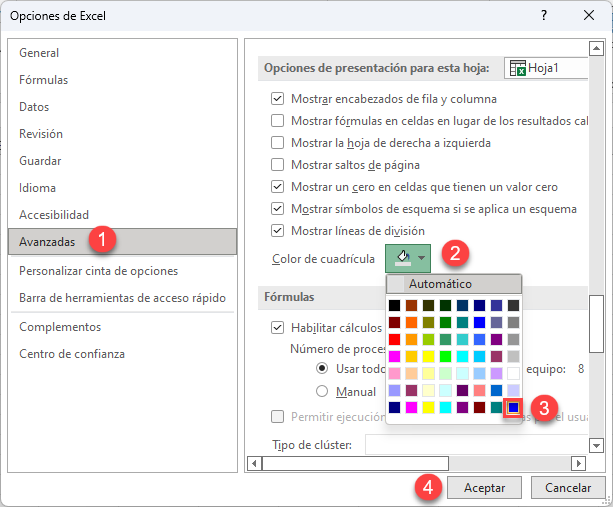Tick the Mostrar saltos de página checkbox
Screen dimensions: 613x507
point(278,165)
